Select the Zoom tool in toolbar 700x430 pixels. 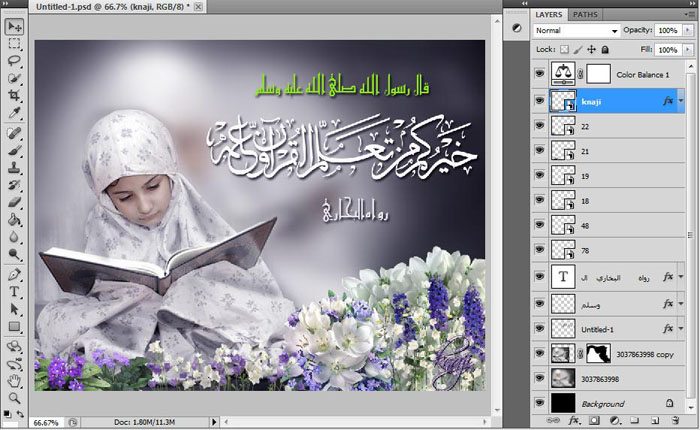click(15, 397)
